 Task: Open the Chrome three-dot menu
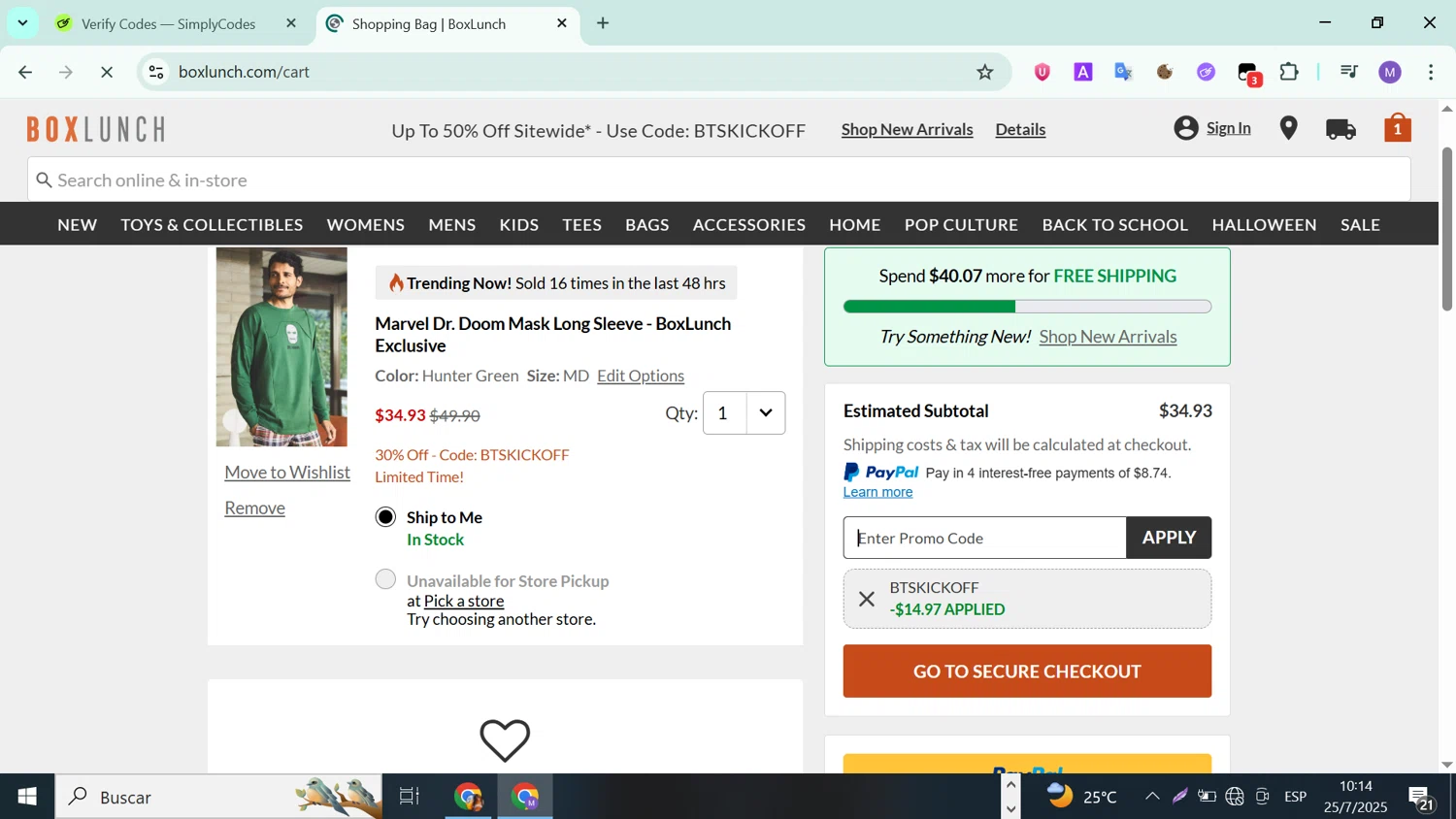coord(1431,72)
